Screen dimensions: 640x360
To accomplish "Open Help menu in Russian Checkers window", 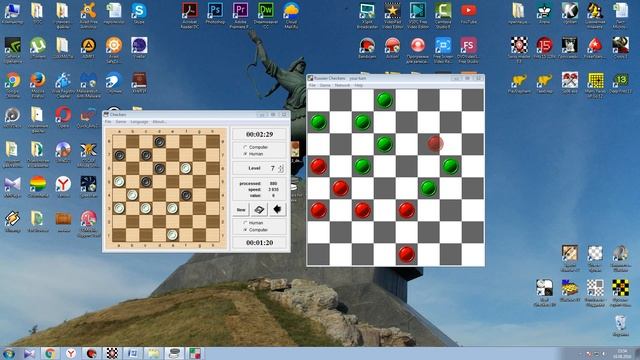I will (x=358, y=85).
